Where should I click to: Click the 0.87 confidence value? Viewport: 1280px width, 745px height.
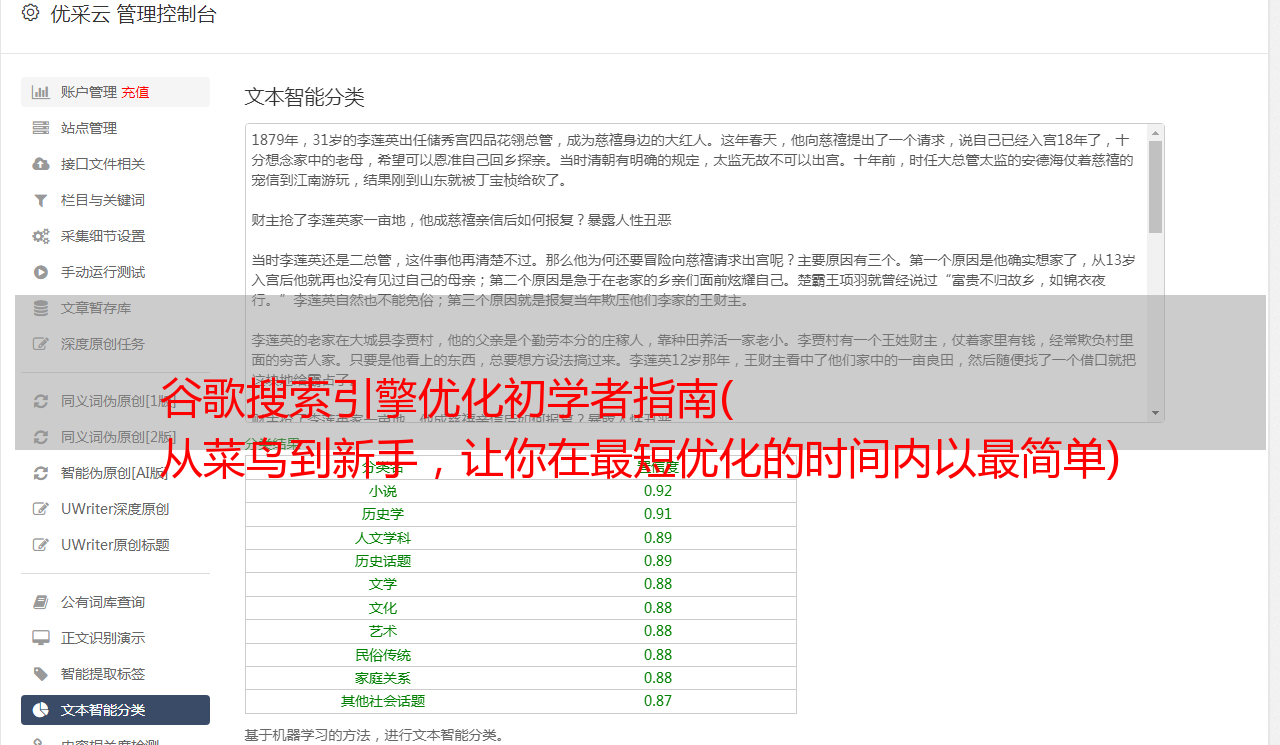(658, 701)
